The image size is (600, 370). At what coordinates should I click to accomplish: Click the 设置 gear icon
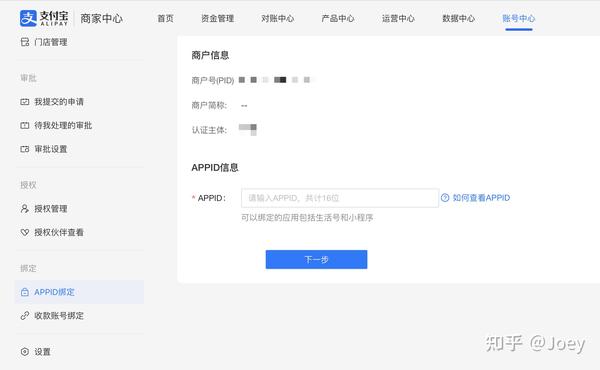(25, 352)
